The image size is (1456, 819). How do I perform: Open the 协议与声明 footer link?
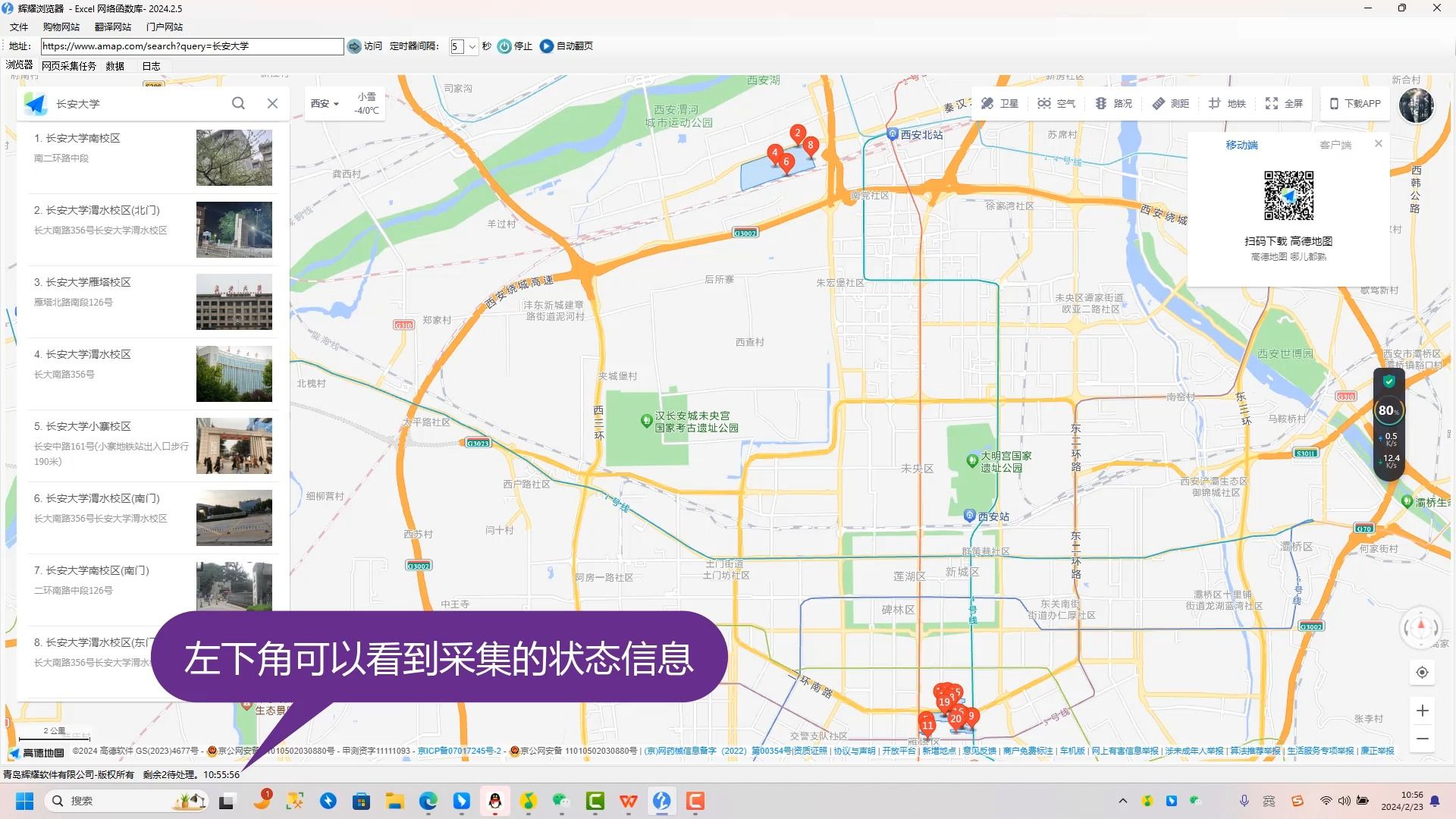(854, 751)
